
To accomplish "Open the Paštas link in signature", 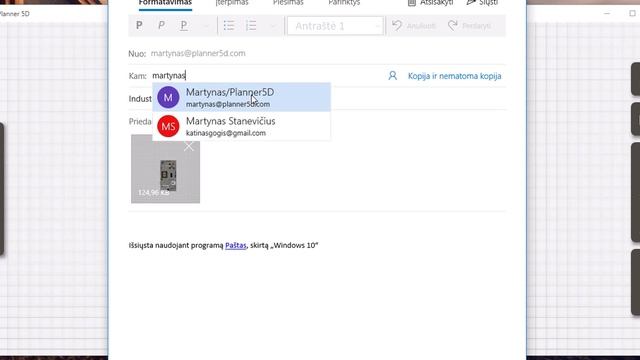I will point(236,245).
